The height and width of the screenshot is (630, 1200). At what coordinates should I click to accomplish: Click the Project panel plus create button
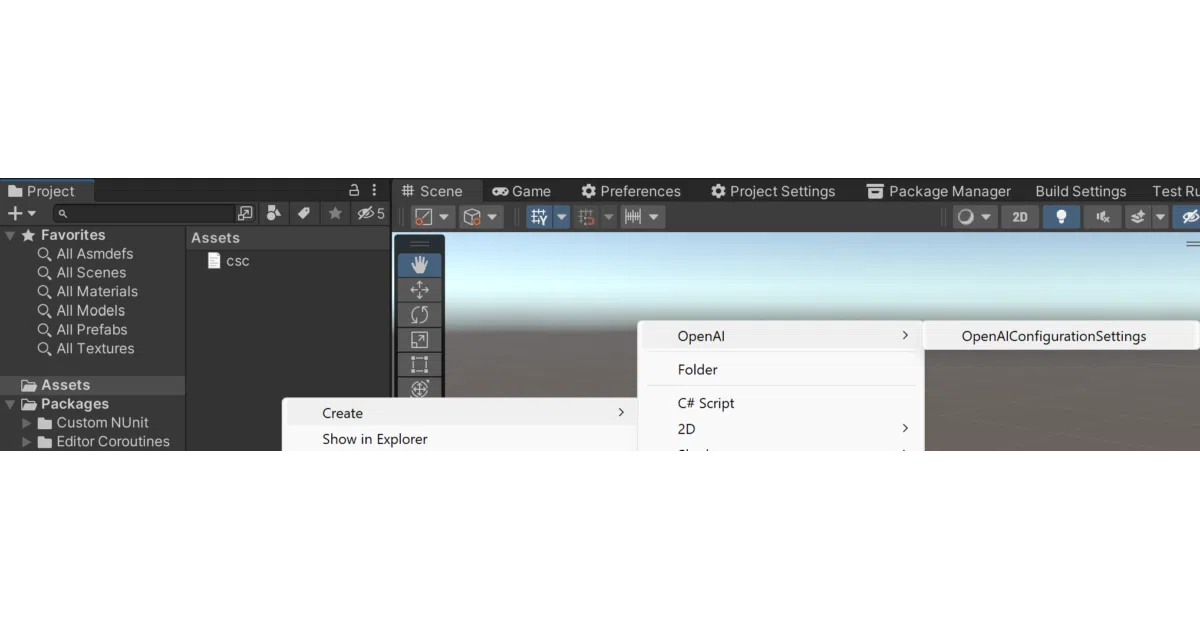click(x=15, y=213)
